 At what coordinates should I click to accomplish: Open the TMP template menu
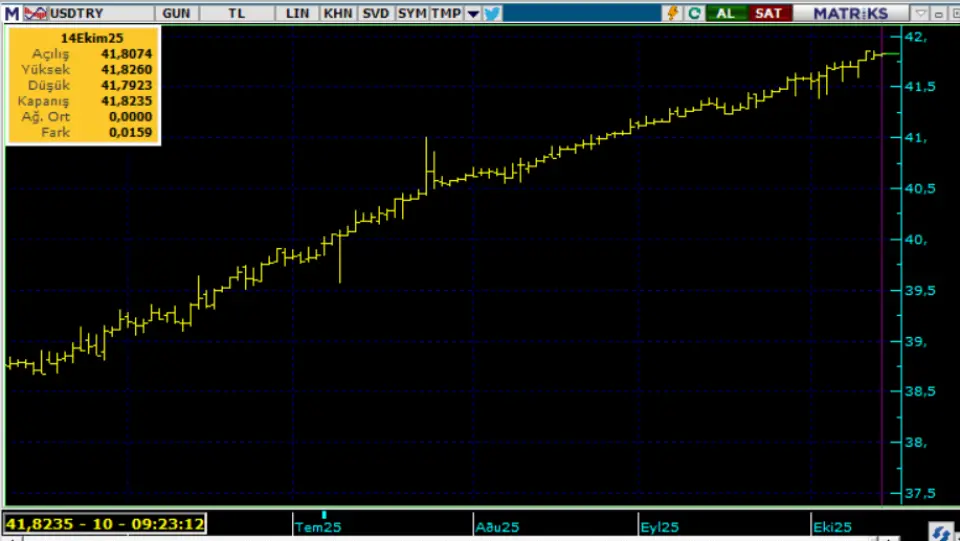(x=446, y=13)
